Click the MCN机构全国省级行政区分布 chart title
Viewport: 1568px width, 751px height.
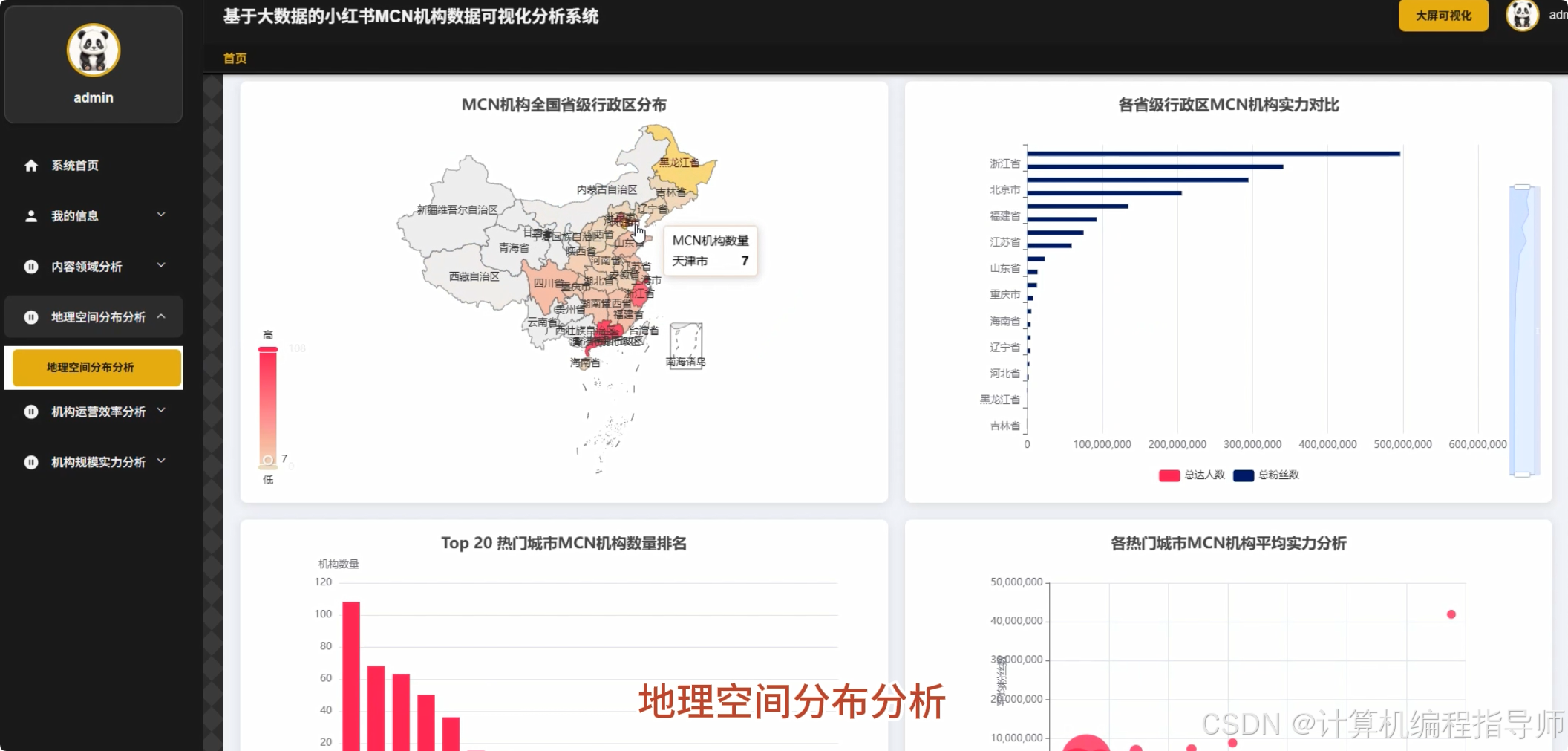(564, 105)
